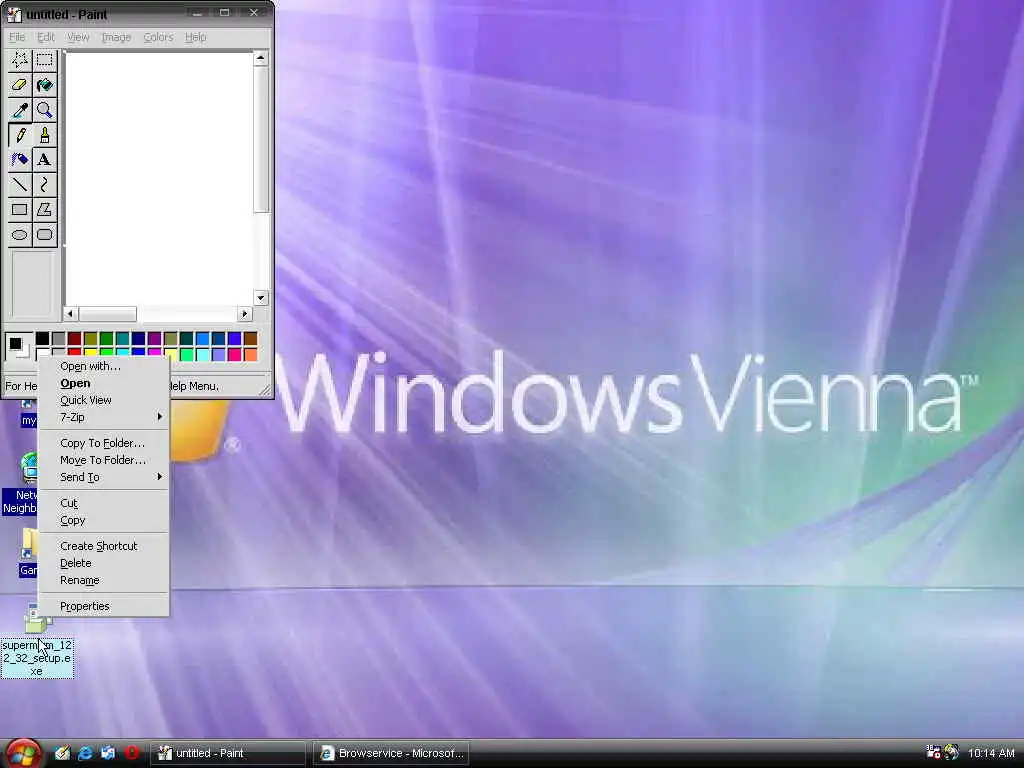This screenshot has height=768, width=1024.
Task: Choose the Fill With Color bucket tool
Action: point(44,86)
